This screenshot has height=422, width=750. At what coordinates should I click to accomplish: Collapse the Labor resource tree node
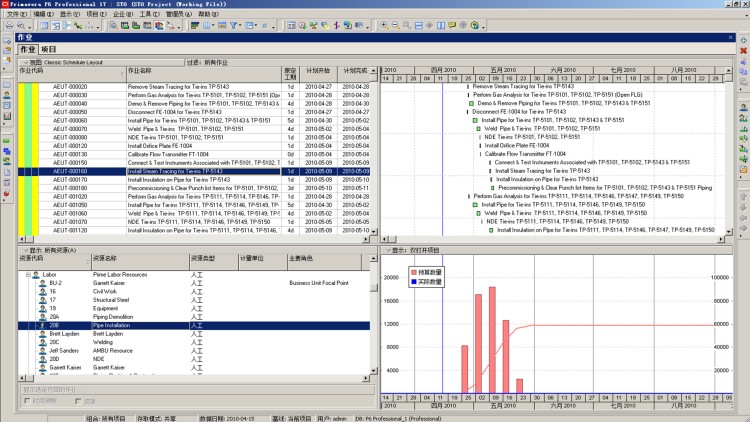(x=28, y=275)
